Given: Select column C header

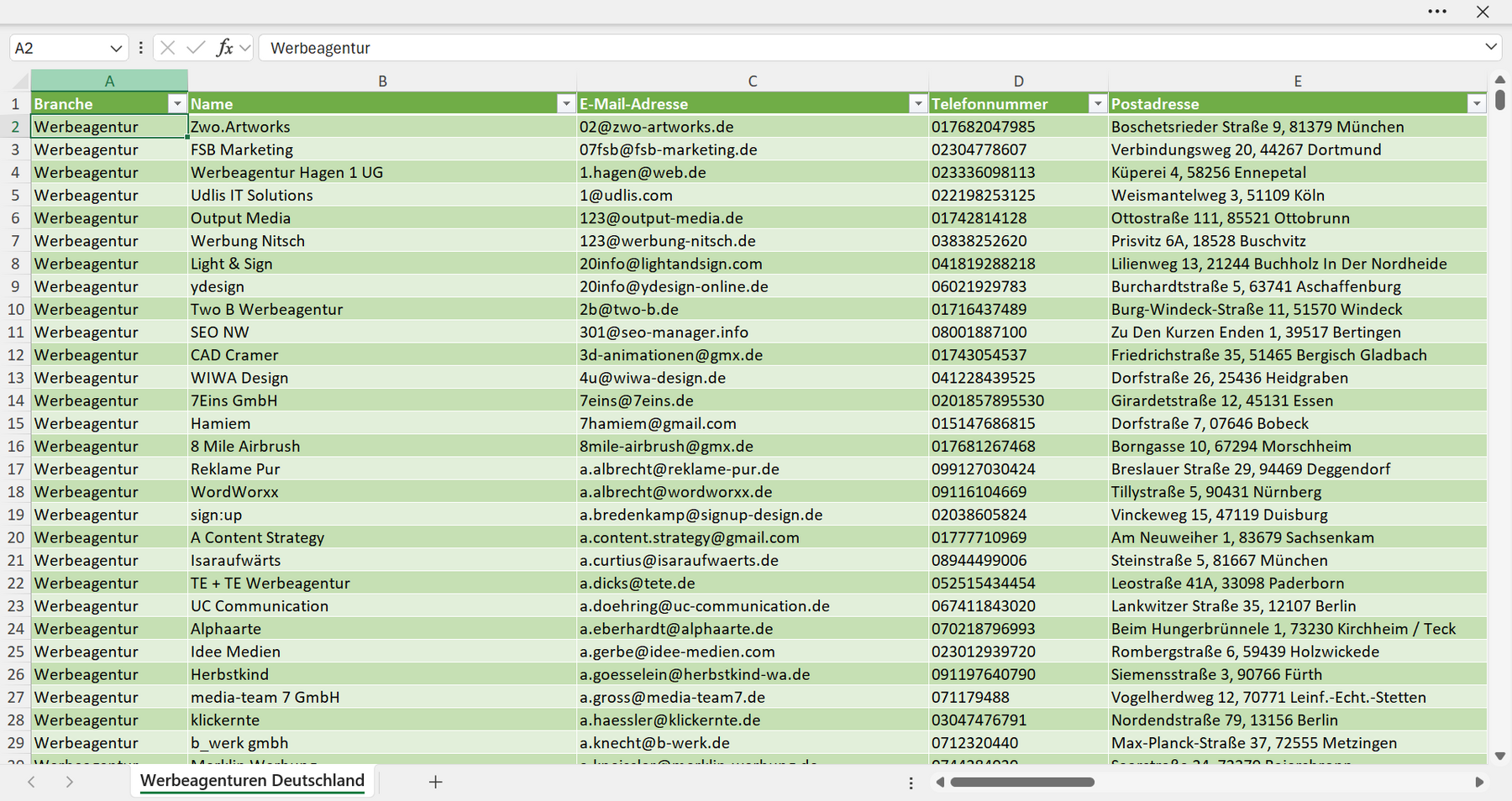Looking at the screenshot, I should pyautogui.click(x=753, y=81).
